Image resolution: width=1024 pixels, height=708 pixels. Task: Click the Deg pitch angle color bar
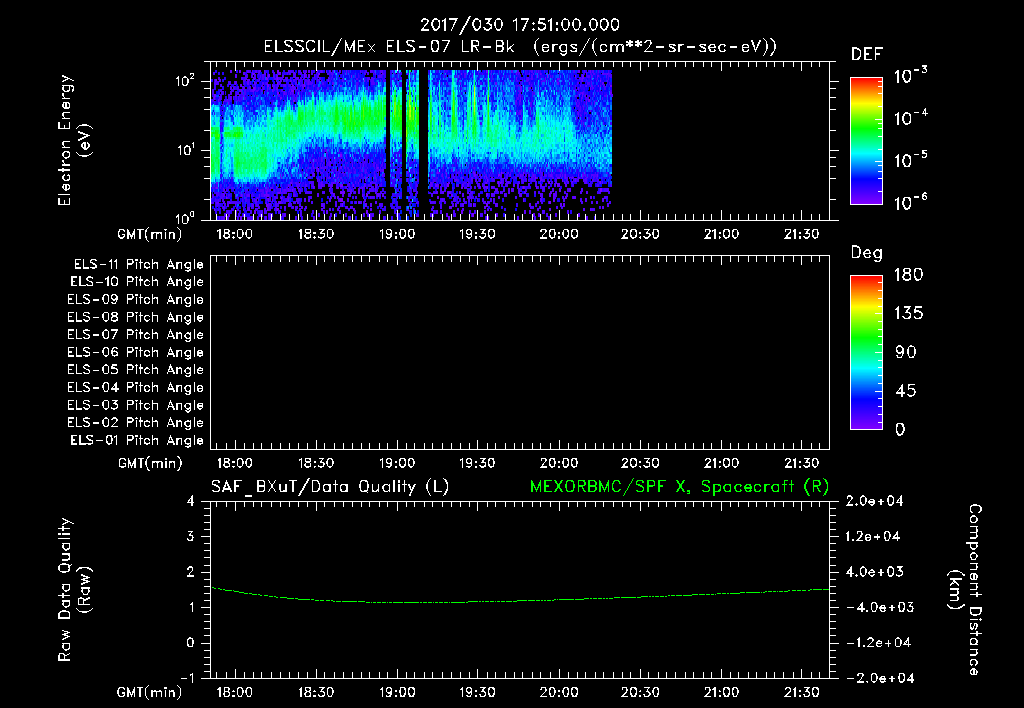[x=866, y=352]
